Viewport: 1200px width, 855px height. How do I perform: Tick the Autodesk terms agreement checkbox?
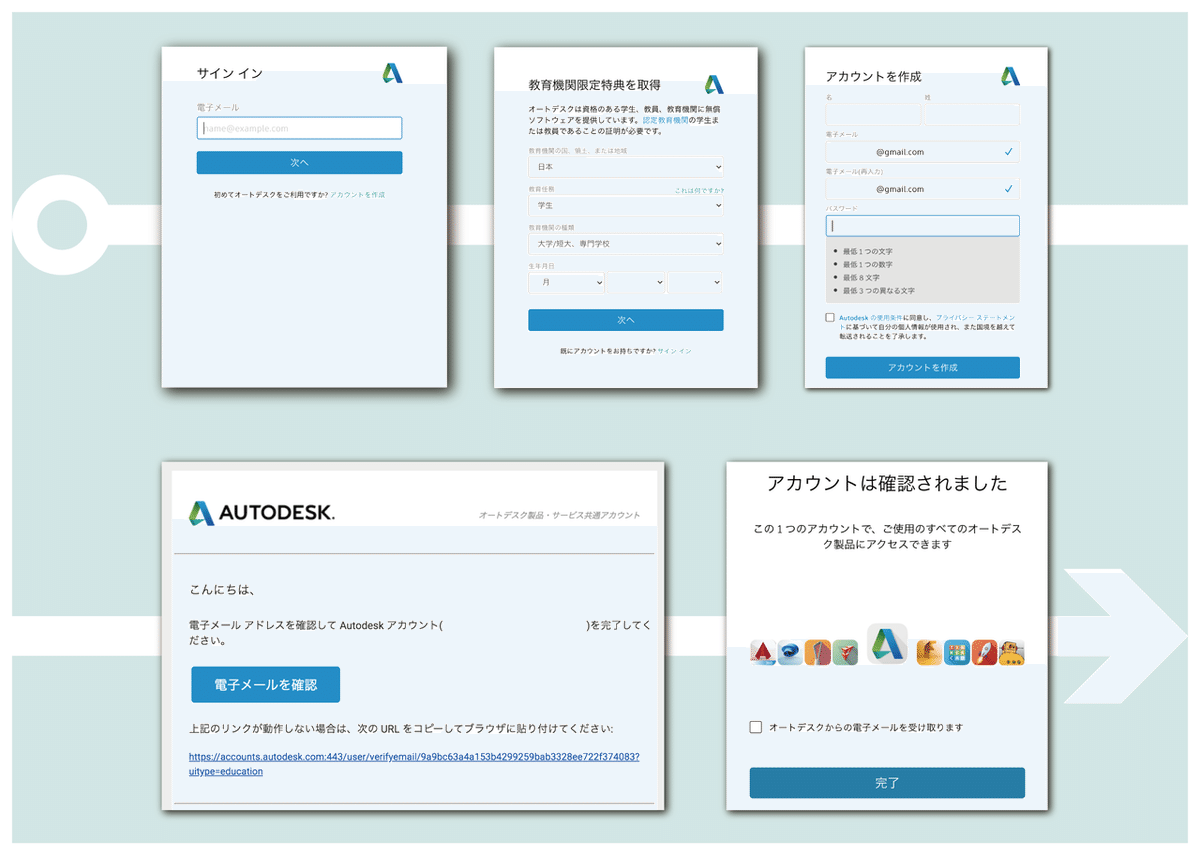830,317
